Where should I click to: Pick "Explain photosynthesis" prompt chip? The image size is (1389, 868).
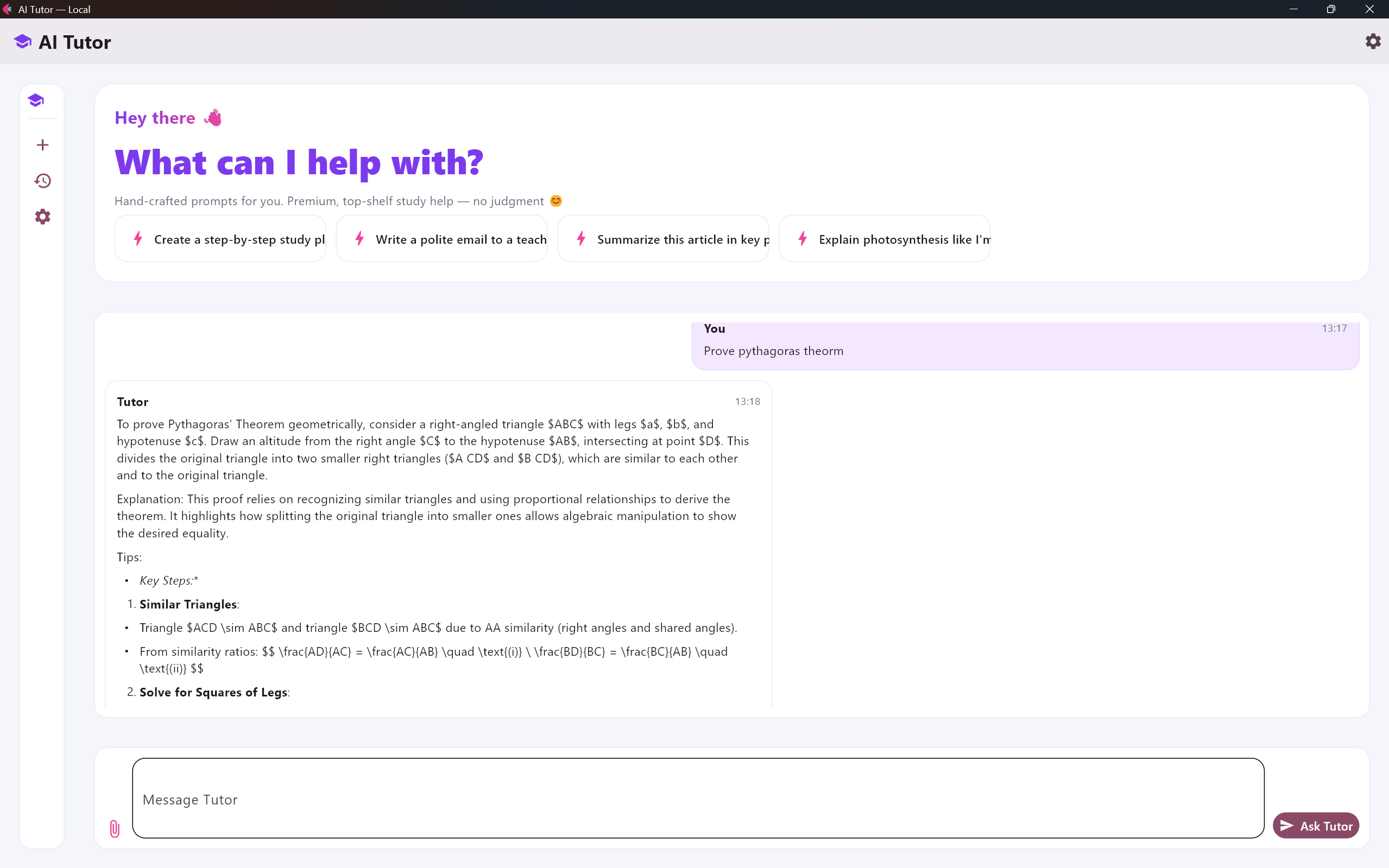pos(884,239)
